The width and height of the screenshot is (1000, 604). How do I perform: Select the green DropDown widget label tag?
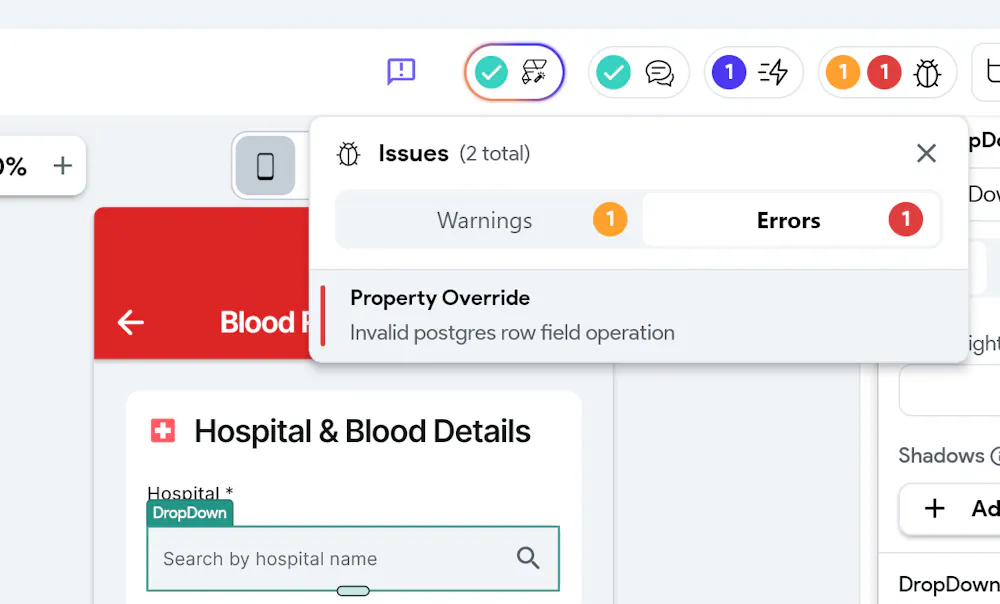(x=189, y=513)
